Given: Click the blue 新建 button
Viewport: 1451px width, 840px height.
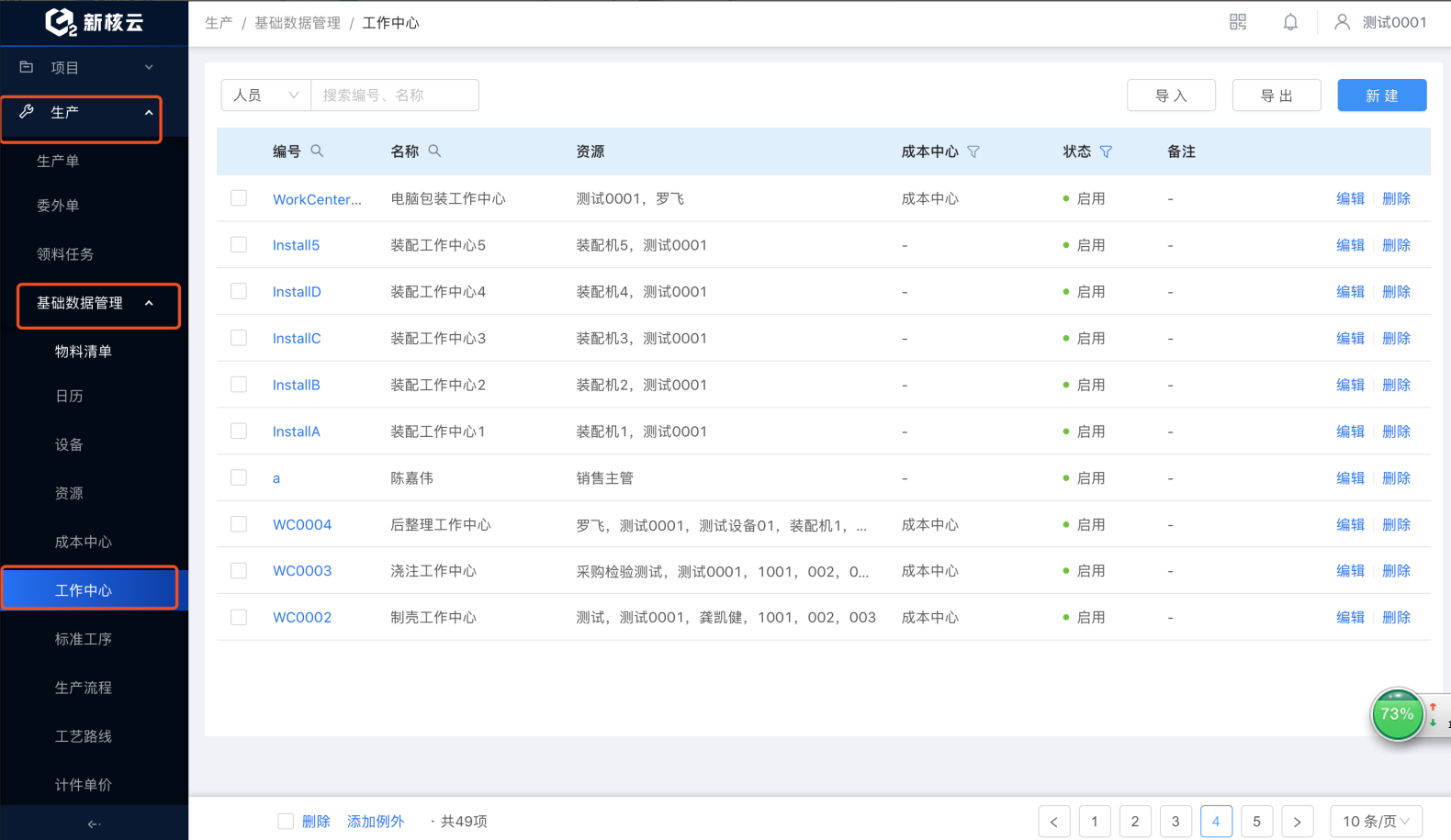Looking at the screenshot, I should [x=1382, y=95].
